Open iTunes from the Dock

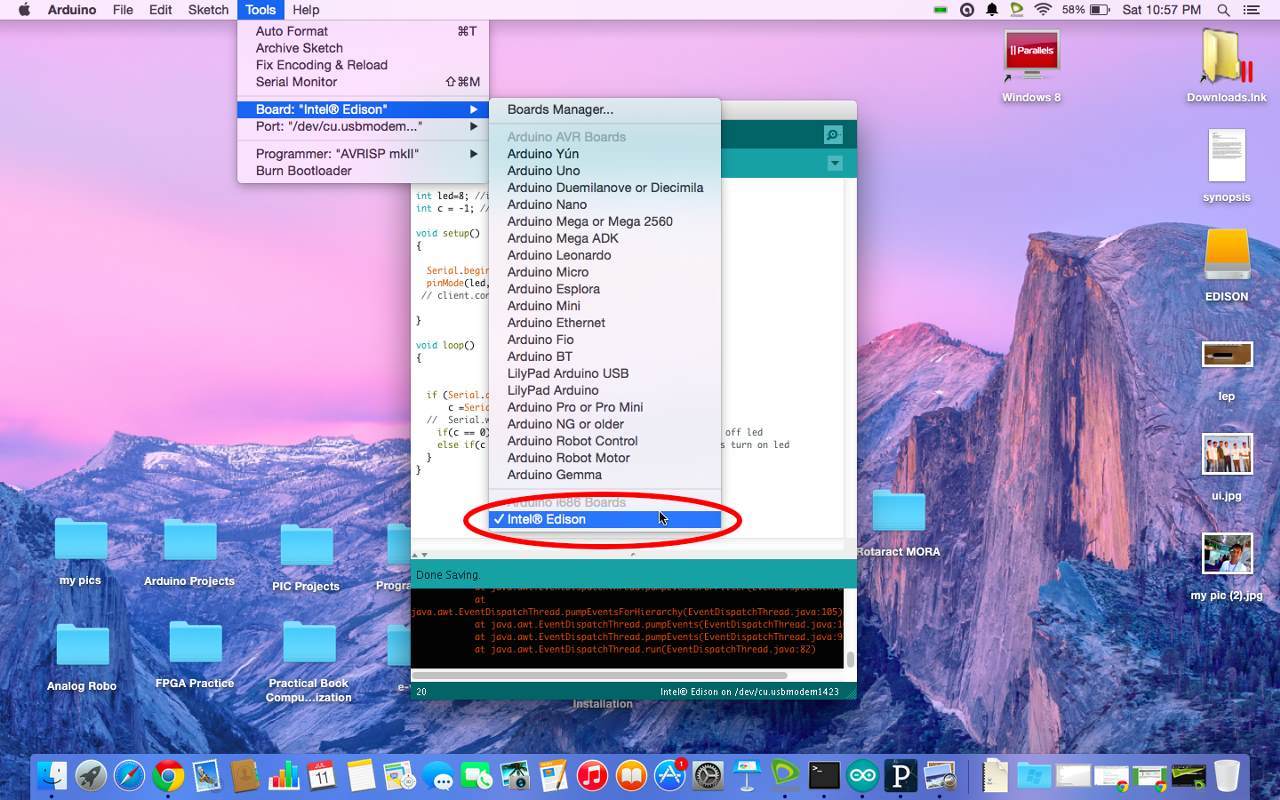pyautogui.click(x=592, y=775)
